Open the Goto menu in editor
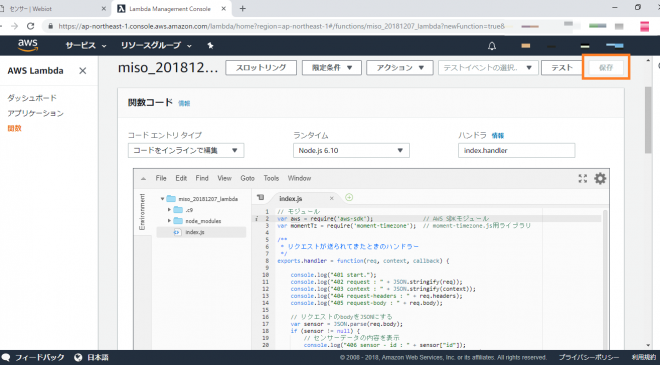Screen dimensions: 660x365 coord(248,179)
